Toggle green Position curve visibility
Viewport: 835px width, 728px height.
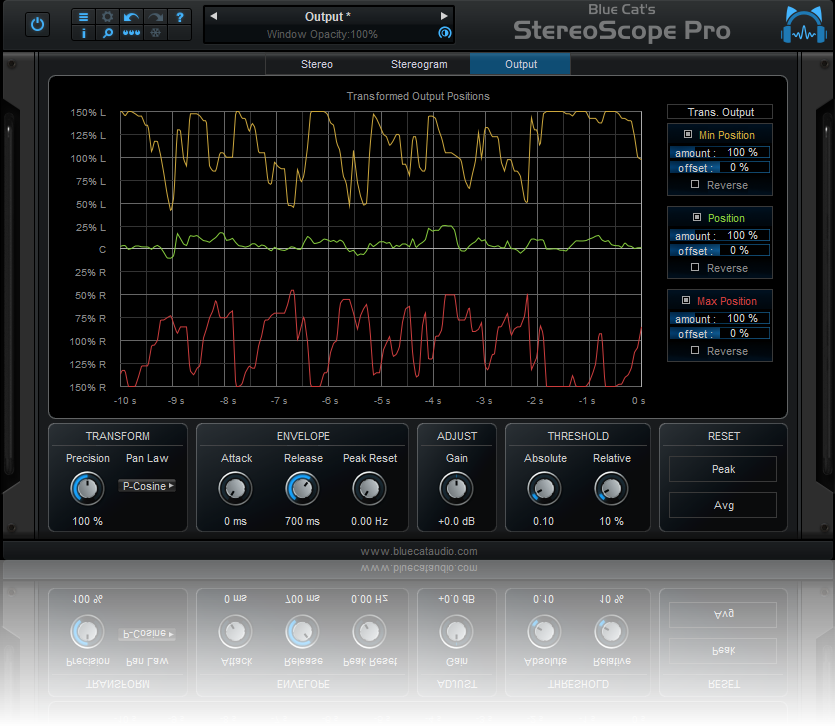tap(697, 217)
